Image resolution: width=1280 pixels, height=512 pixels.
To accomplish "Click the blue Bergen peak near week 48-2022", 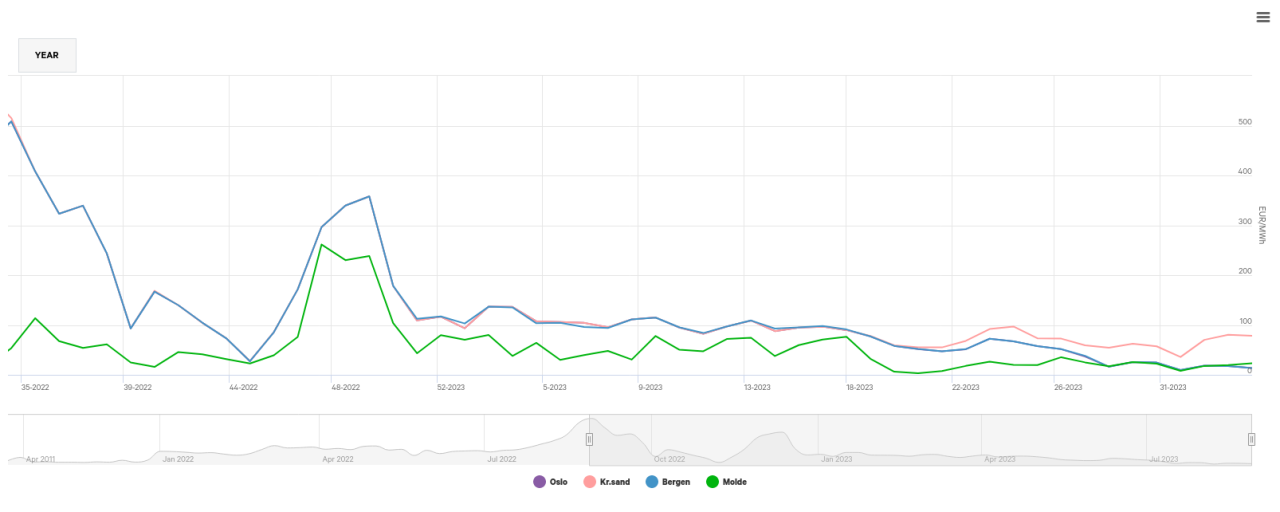I will [370, 196].
